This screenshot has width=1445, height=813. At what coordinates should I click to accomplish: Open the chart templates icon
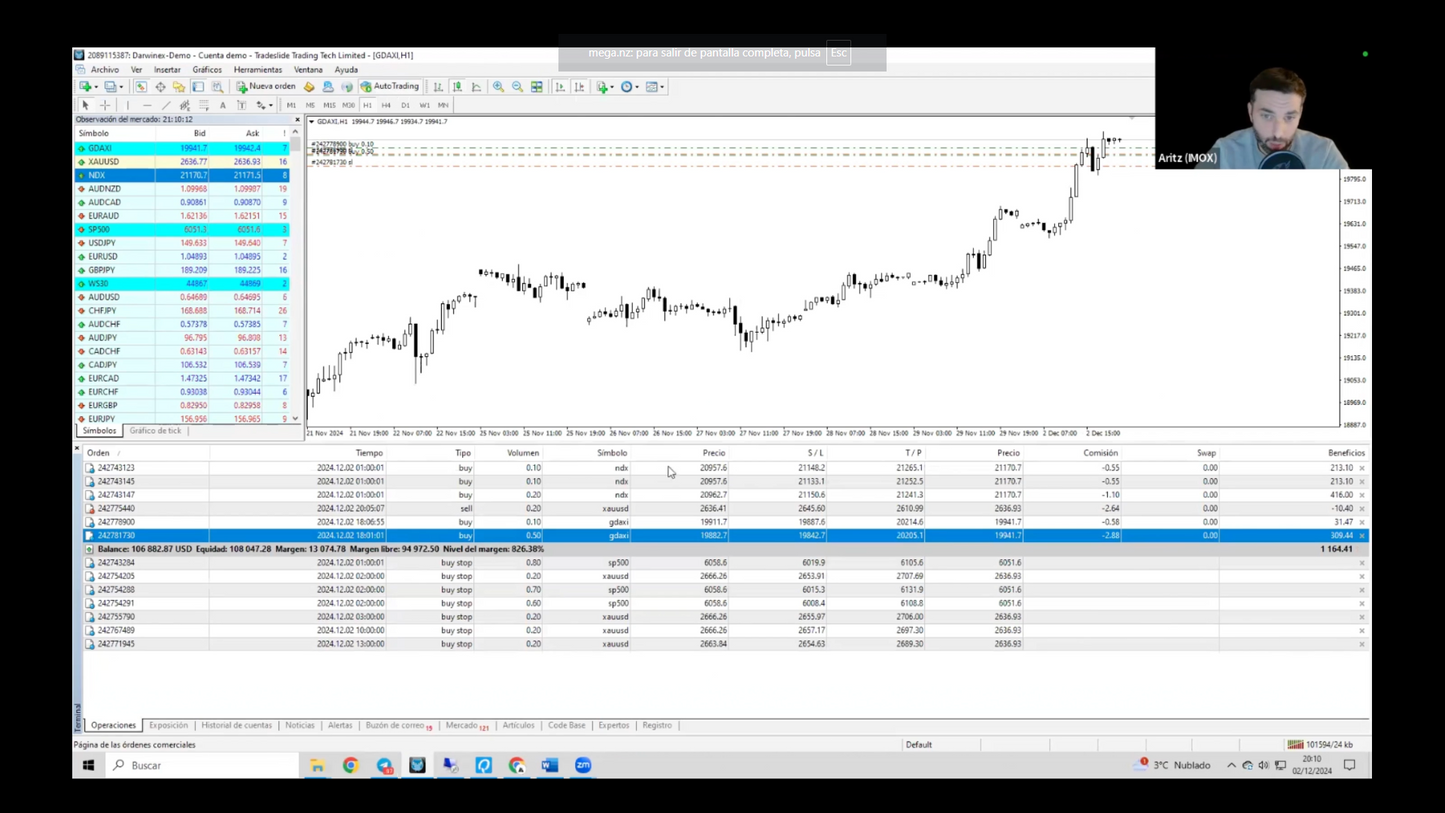(x=652, y=87)
